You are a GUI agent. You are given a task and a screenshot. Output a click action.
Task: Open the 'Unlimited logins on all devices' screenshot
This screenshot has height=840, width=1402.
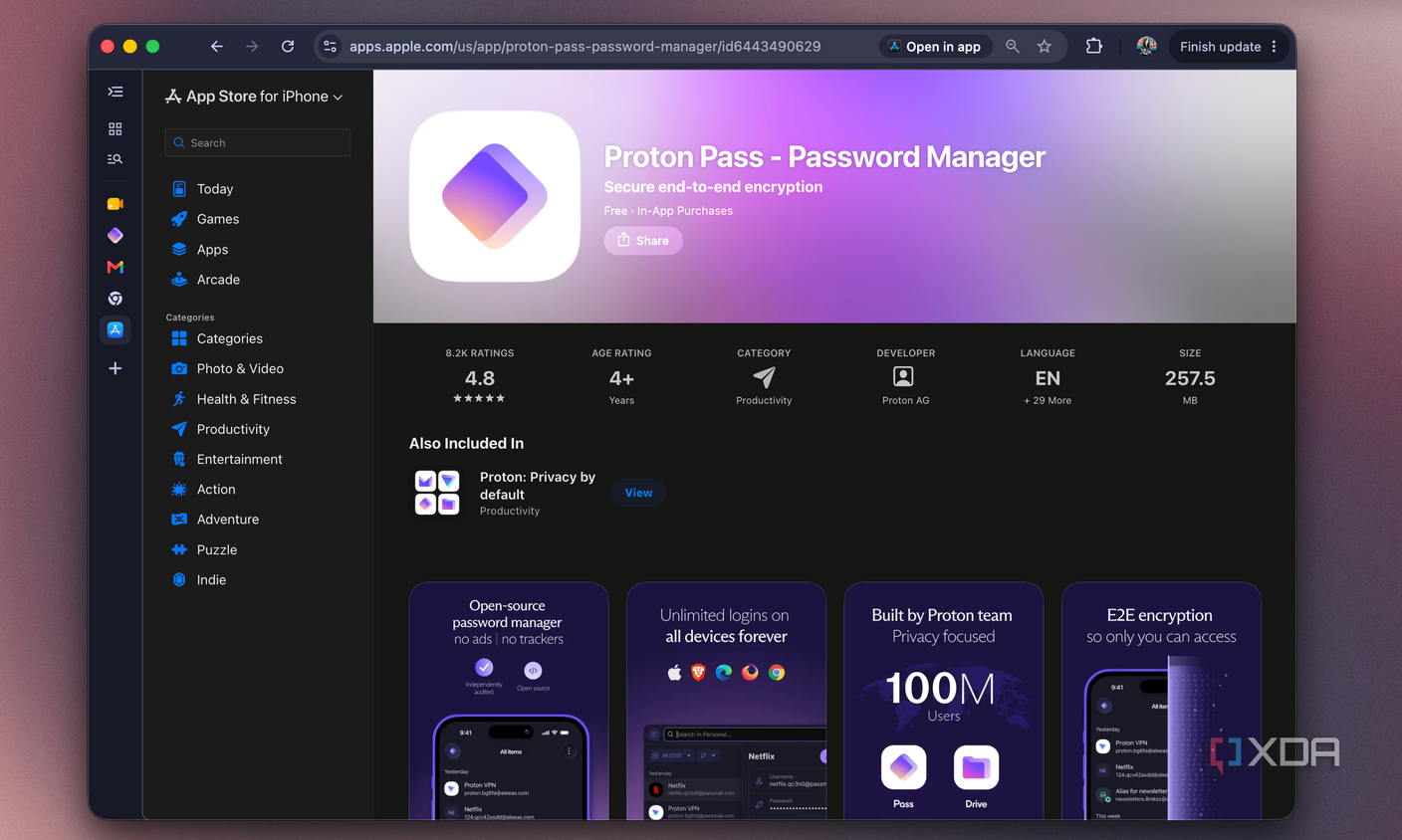click(x=726, y=701)
